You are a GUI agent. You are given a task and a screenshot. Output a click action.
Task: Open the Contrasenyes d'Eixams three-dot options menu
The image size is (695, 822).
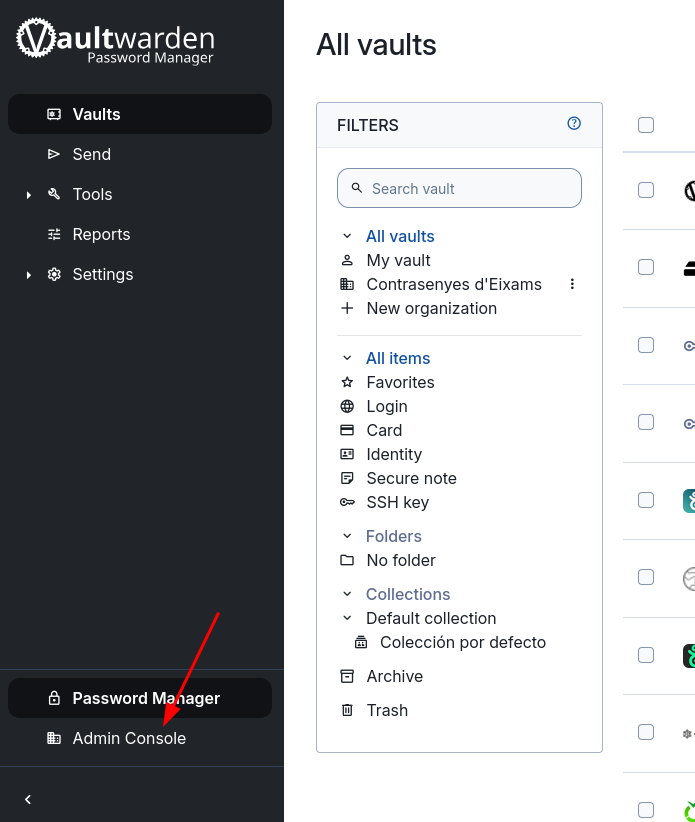coord(572,284)
